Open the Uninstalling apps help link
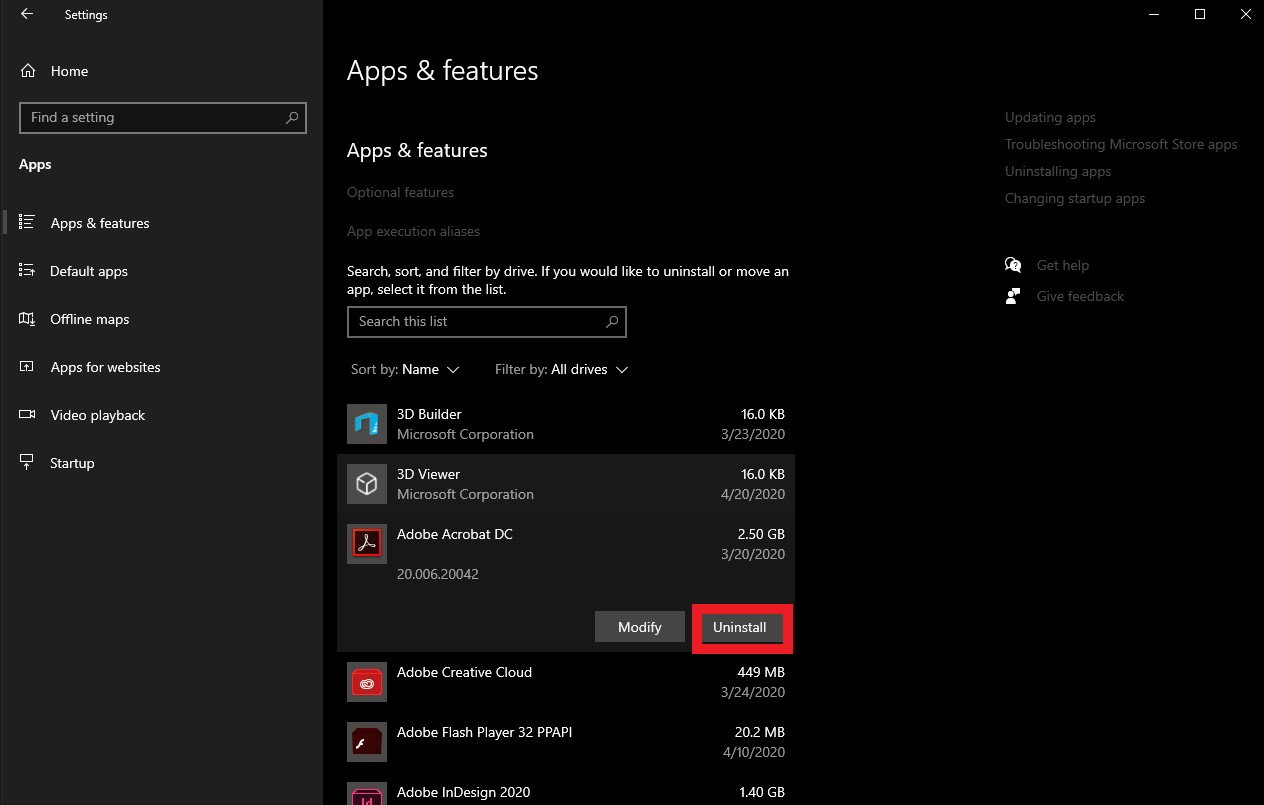 [x=1058, y=171]
